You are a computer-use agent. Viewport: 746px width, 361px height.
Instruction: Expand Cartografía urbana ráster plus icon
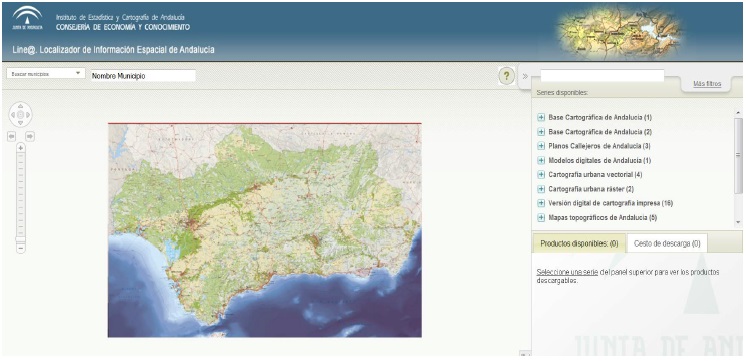pyautogui.click(x=541, y=189)
